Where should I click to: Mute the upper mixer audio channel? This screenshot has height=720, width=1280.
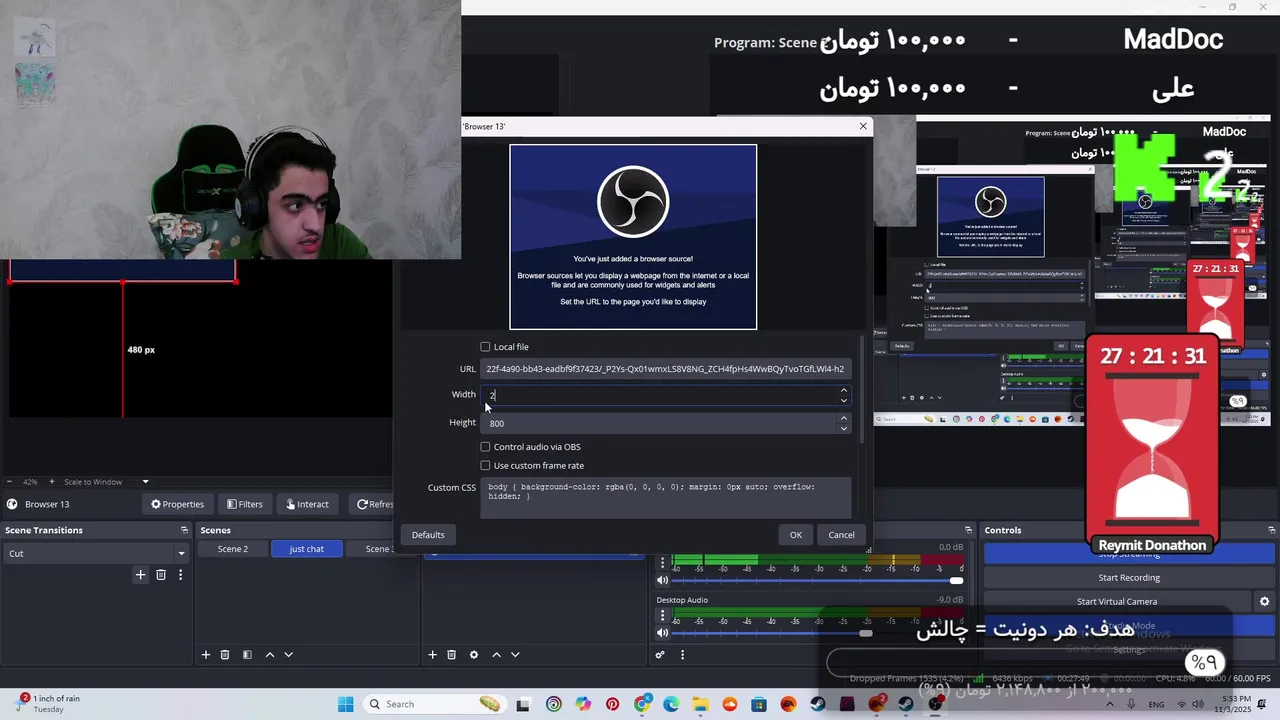pyautogui.click(x=662, y=580)
